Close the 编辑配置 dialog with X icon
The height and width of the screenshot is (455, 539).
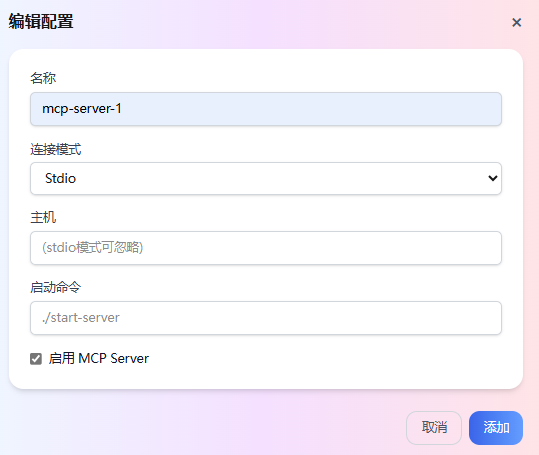point(516,23)
